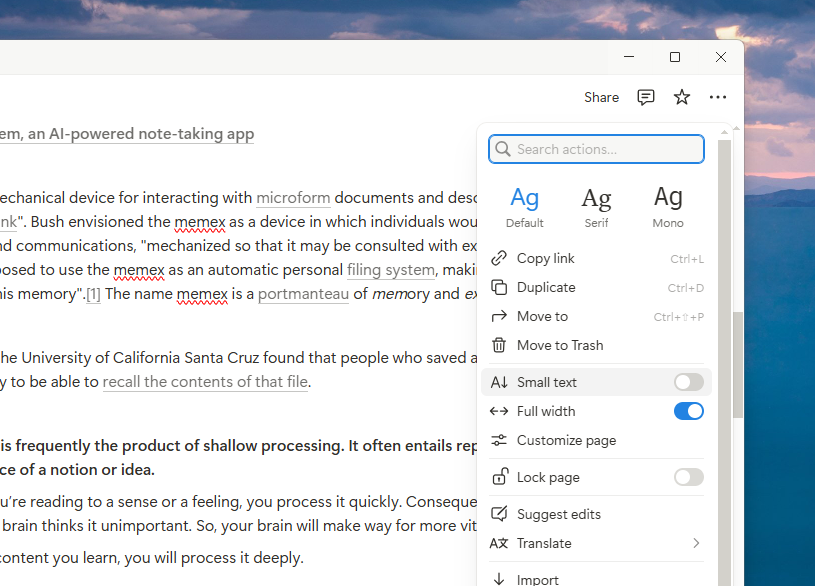Focus the Search actions input field

596,149
